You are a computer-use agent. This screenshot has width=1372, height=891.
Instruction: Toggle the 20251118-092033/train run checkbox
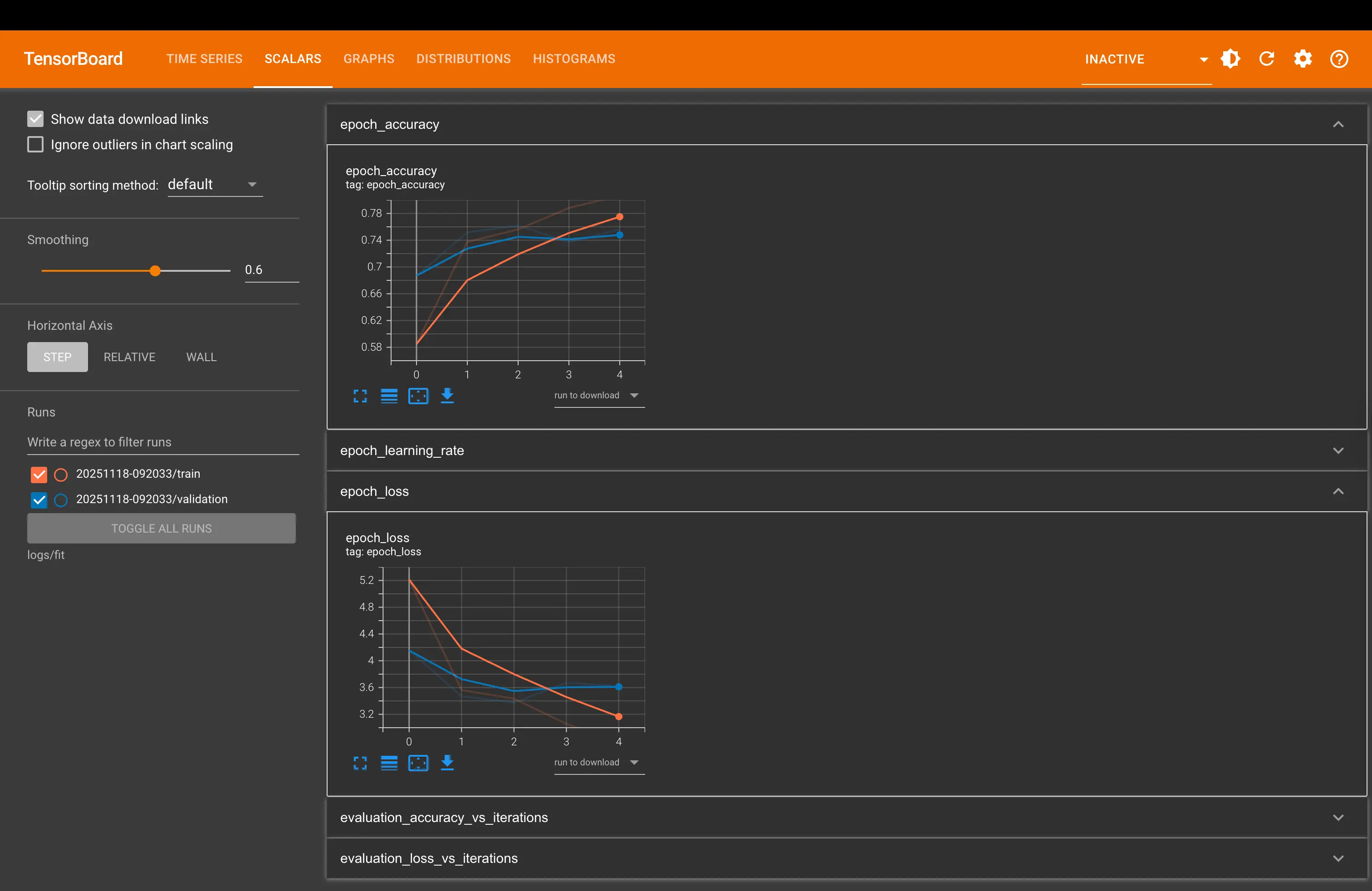tap(39, 475)
